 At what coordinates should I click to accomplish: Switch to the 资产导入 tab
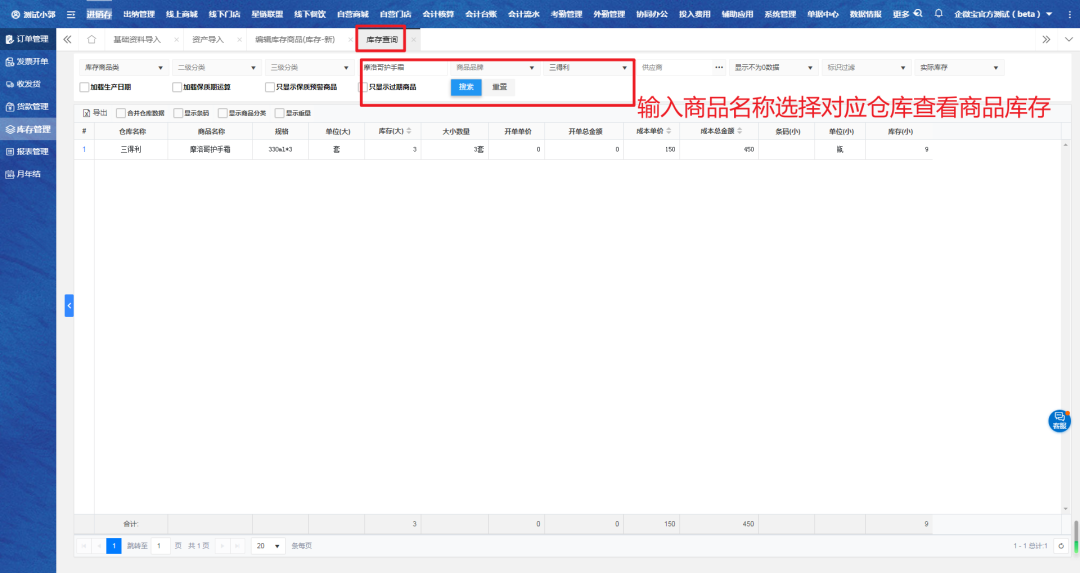[x=207, y=39]
